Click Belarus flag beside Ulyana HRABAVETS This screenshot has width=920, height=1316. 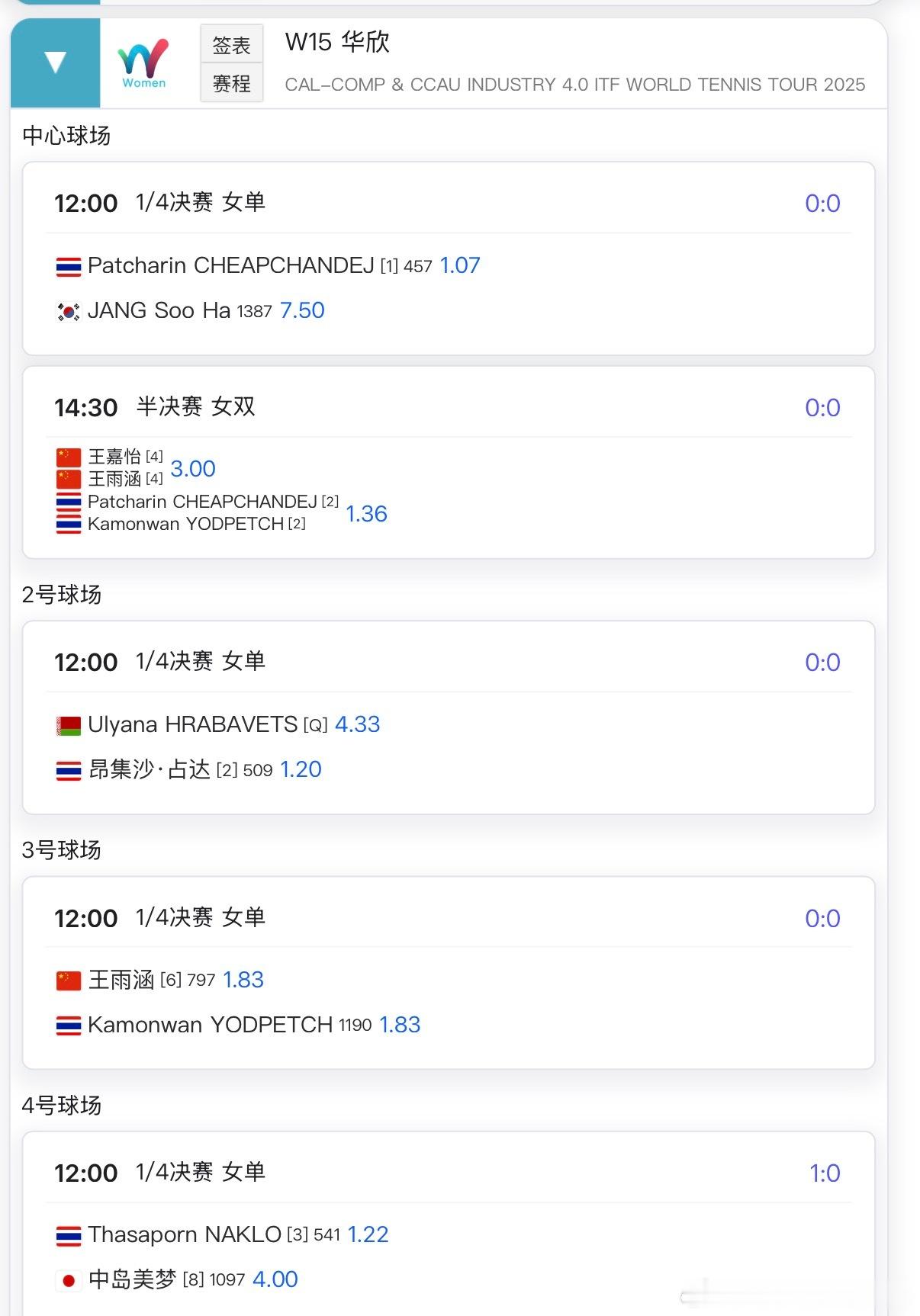point(69,726)
